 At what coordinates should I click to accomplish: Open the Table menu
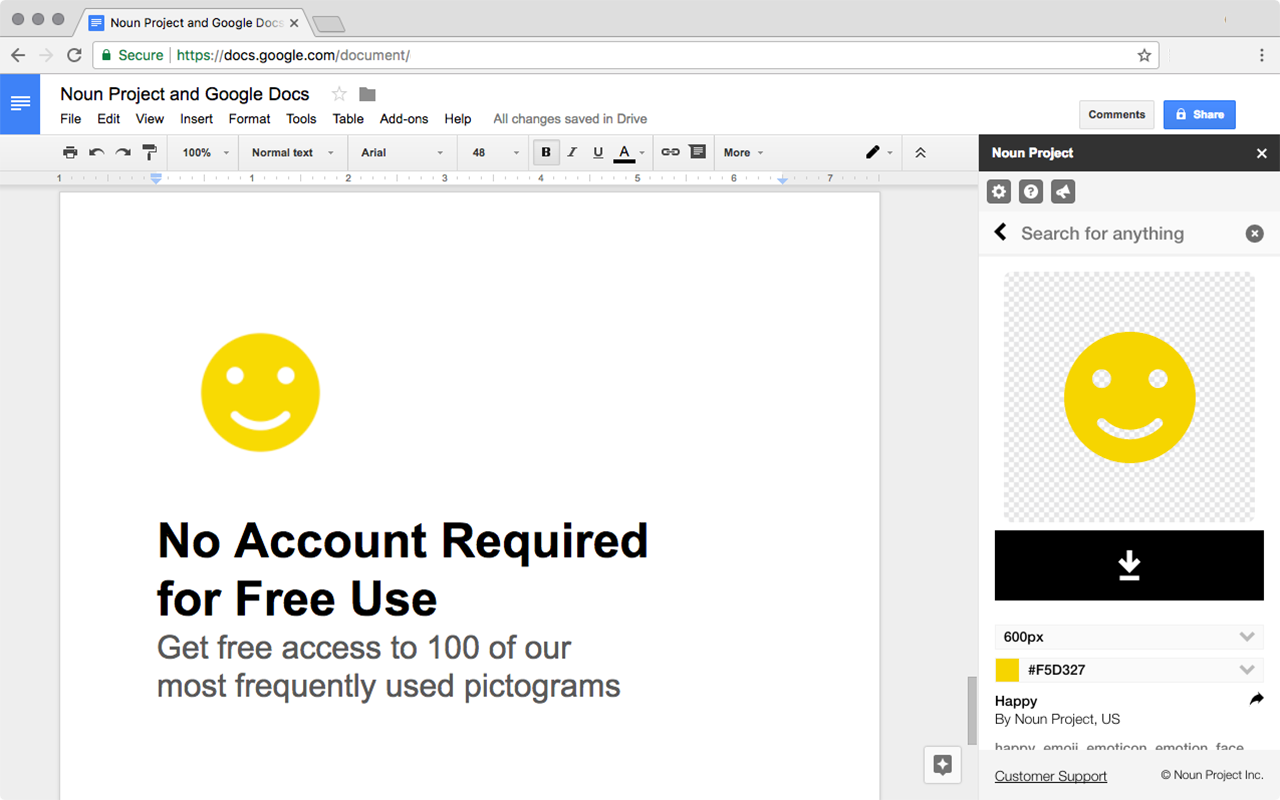coord(348,118)
